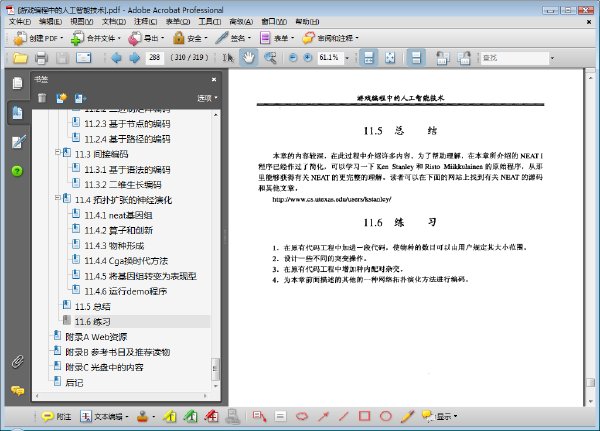Open 文件 File menu
This screenshot has width=600, height=431.
[x=20, y=21]
